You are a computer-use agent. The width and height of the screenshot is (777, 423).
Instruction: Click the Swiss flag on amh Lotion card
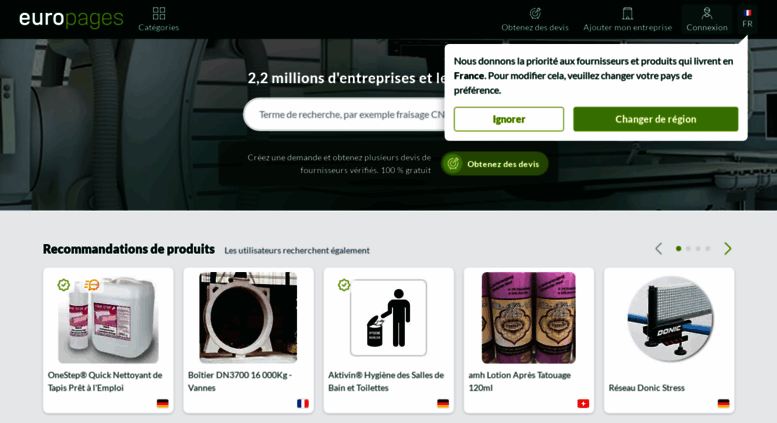(583, 404)
